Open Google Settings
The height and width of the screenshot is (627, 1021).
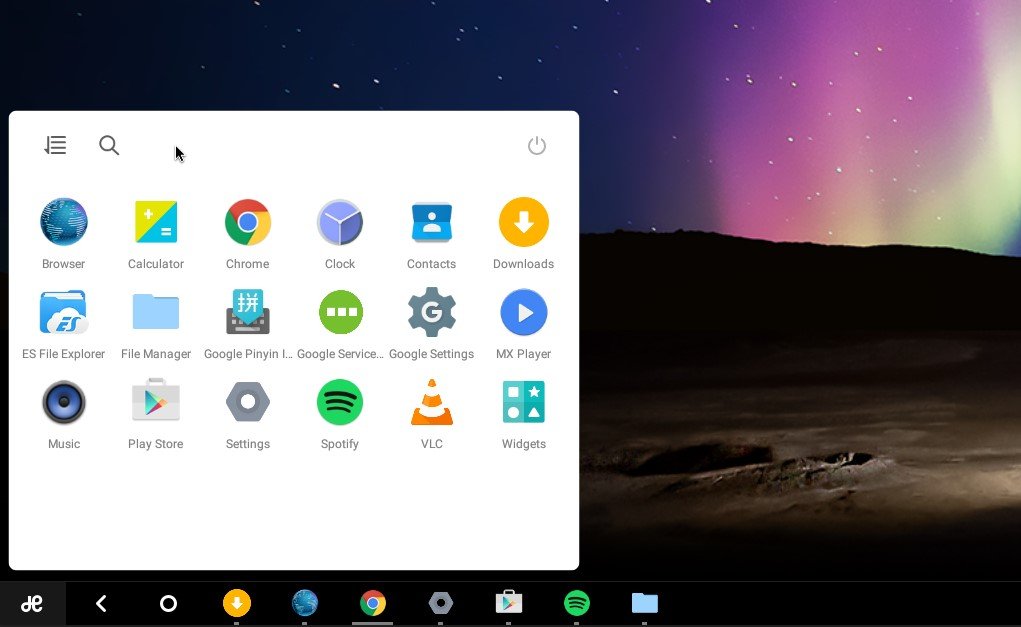point(431,313)
